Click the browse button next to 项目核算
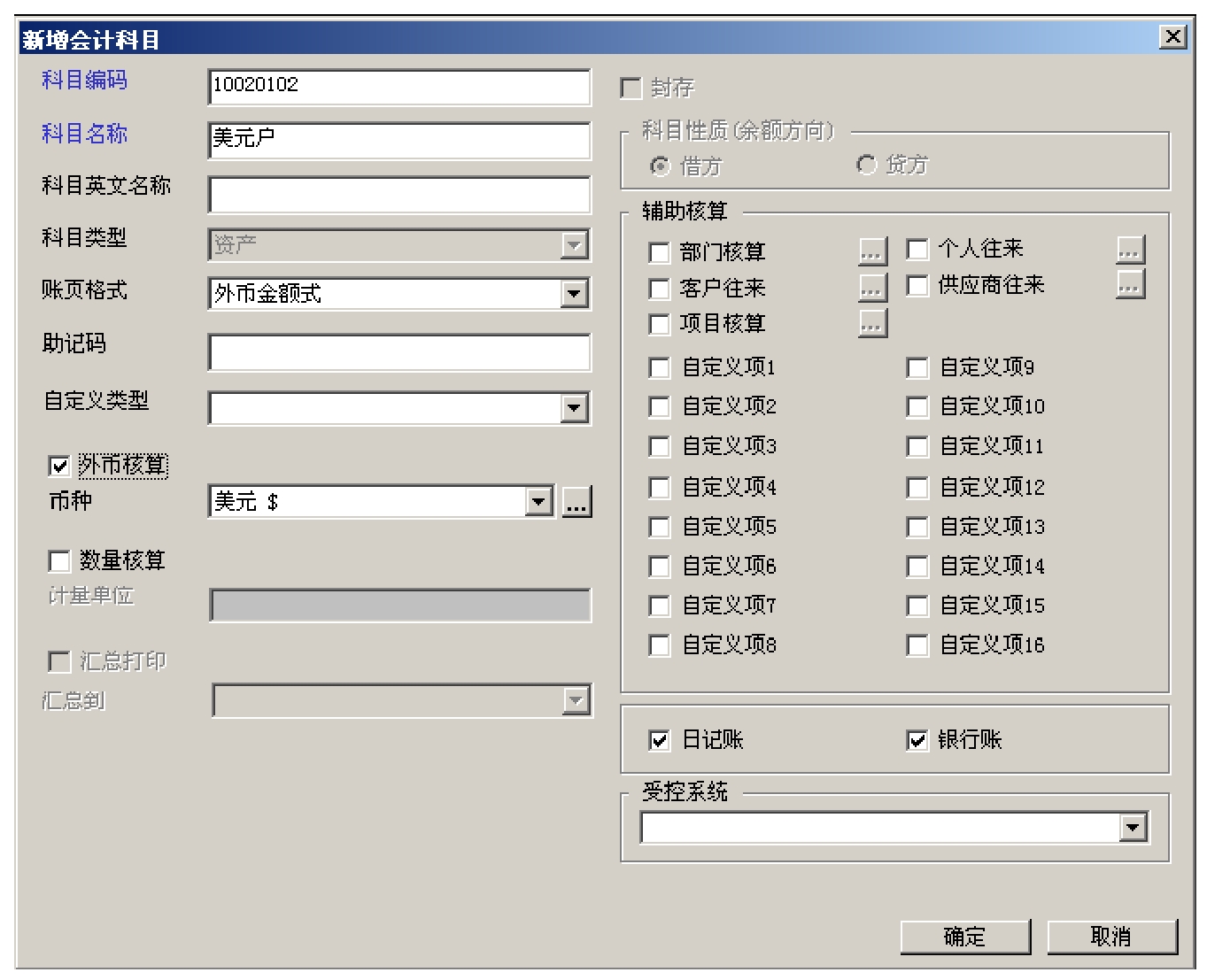Screen dimensions: 1207x980 pos(872,324)
